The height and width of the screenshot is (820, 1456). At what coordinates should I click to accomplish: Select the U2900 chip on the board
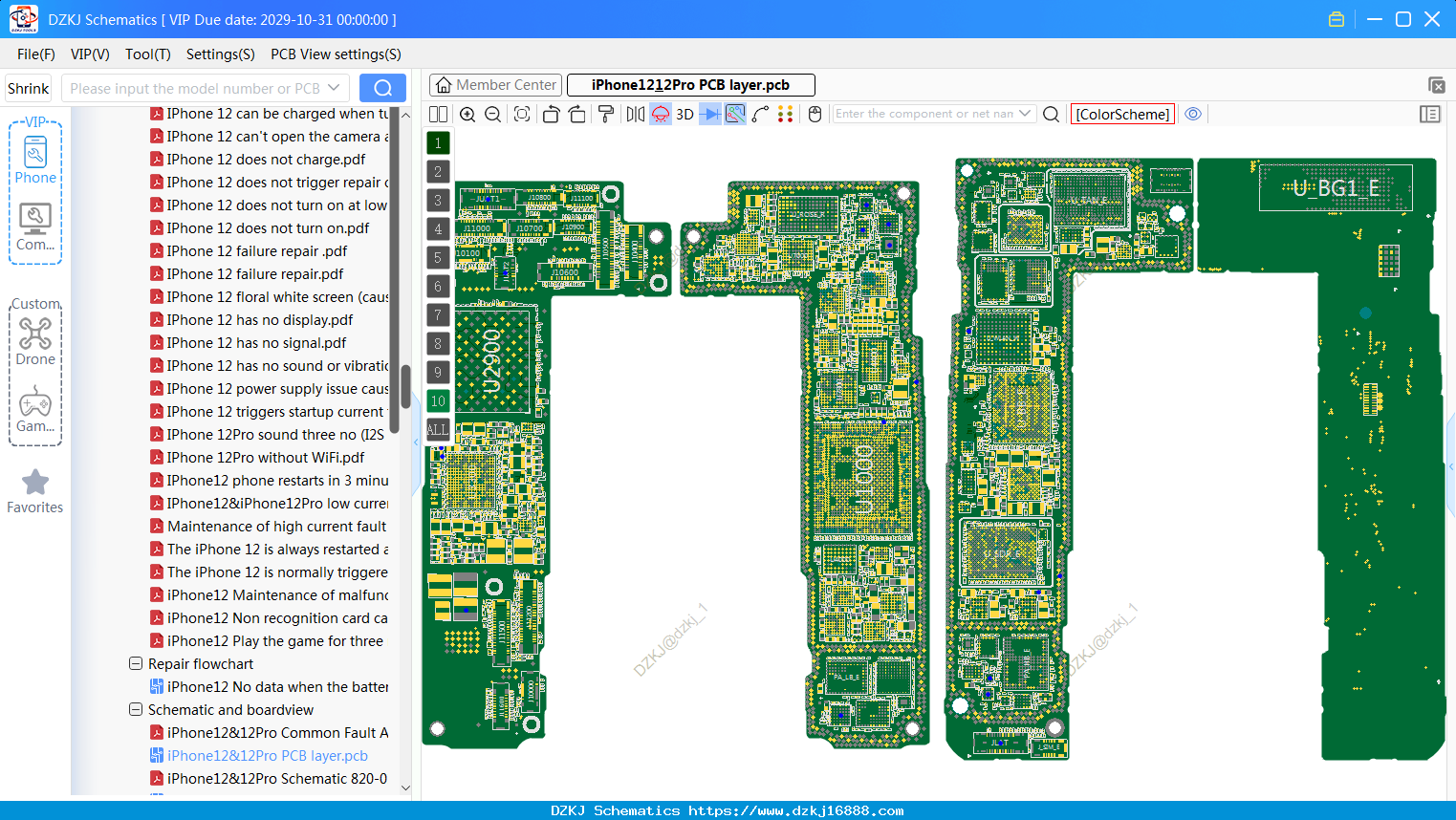492,359
